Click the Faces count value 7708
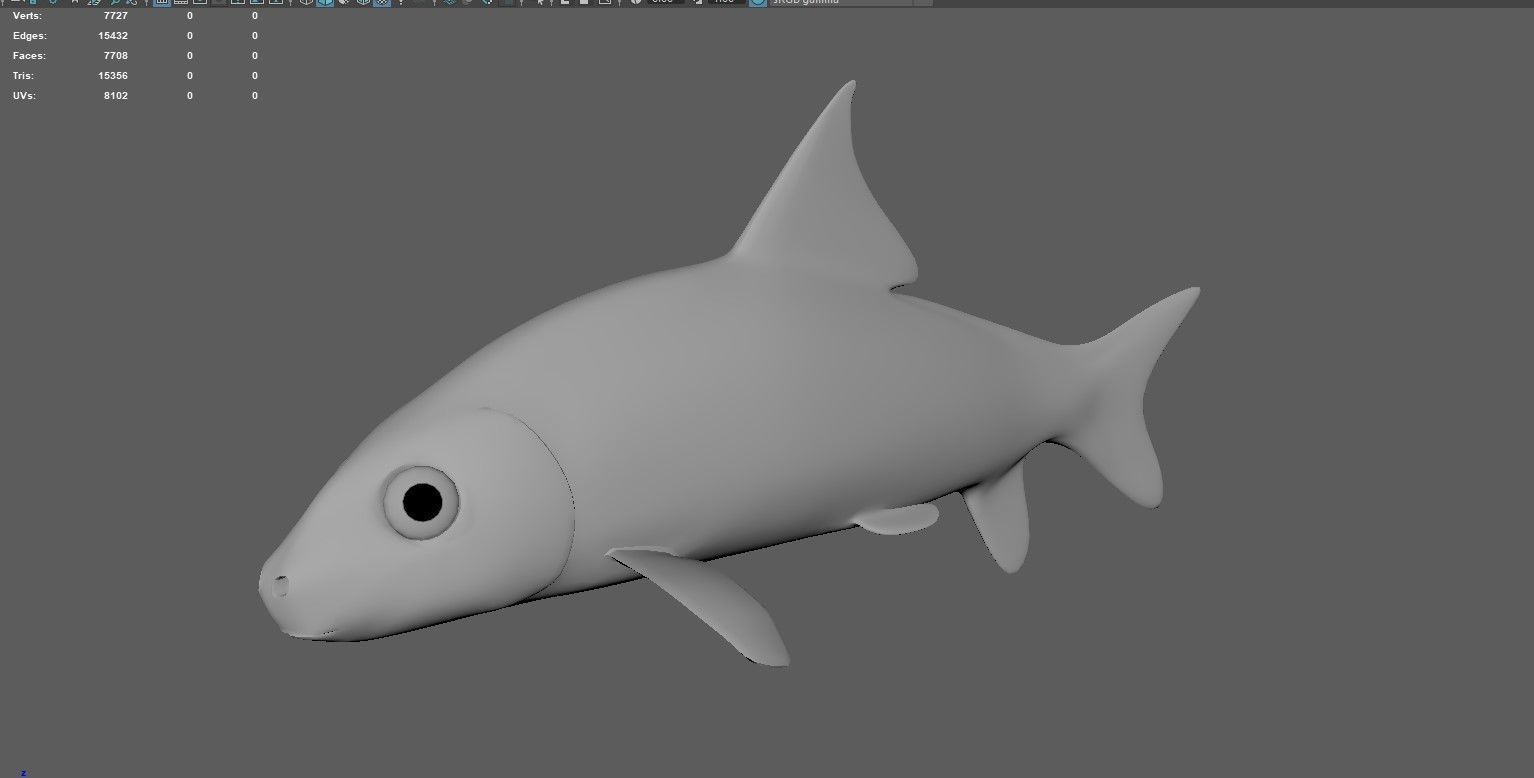The image size is (1534, 778). point(115,56)
